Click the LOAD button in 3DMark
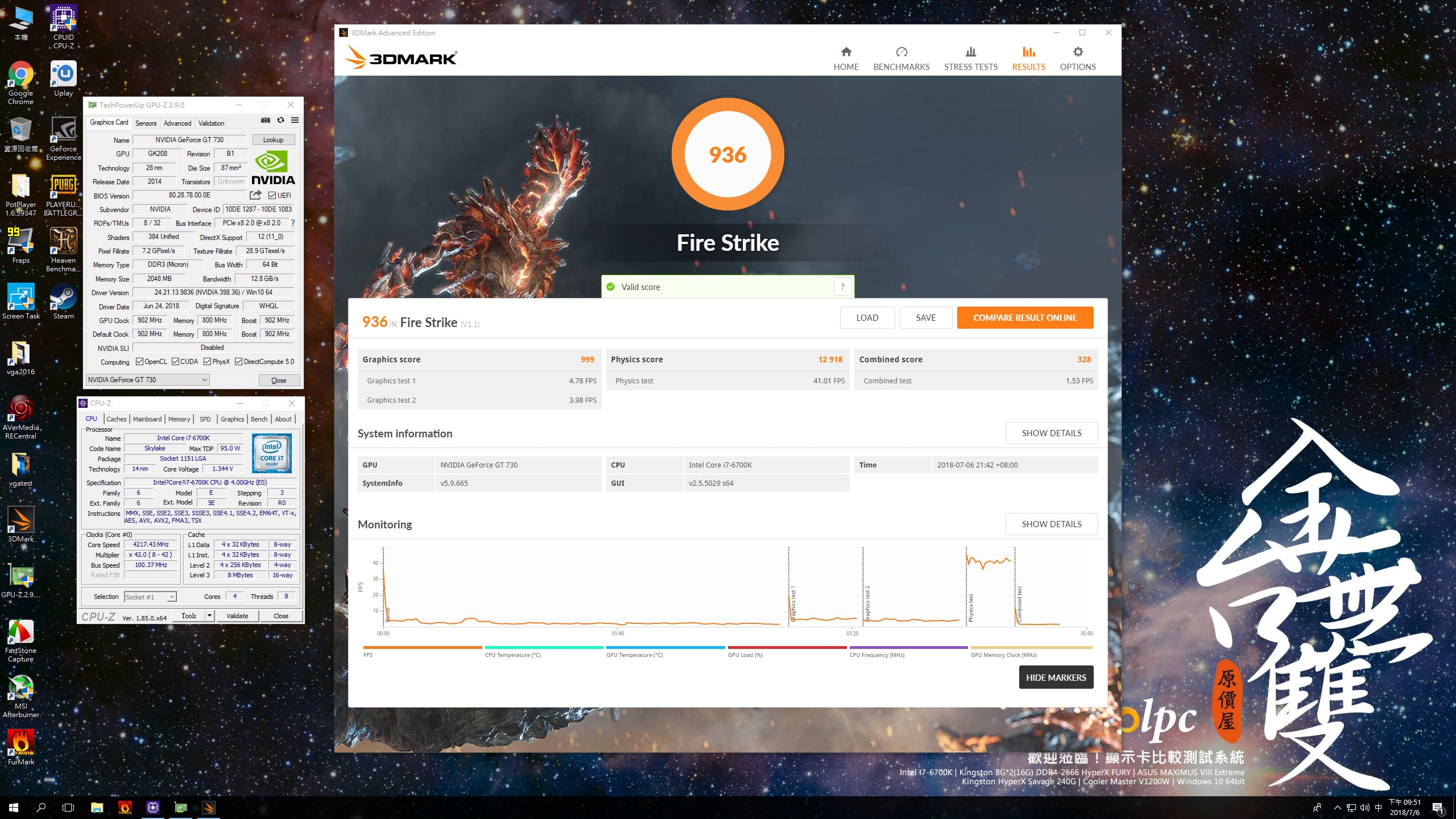The image size is (1456, 819). [867, 317]
